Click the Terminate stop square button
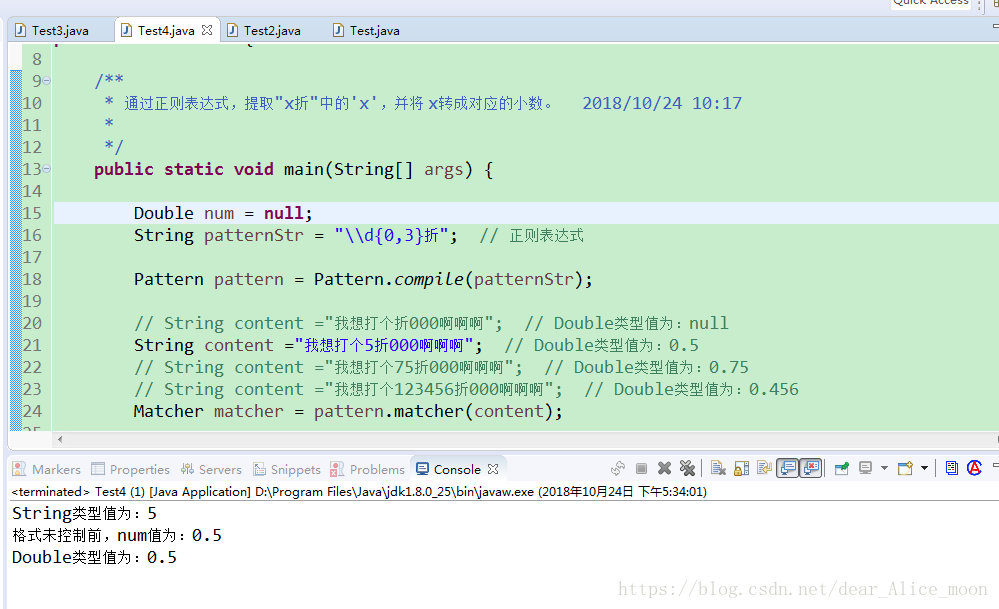The width and height of the screenshot is (999, 609). (642, 469)
